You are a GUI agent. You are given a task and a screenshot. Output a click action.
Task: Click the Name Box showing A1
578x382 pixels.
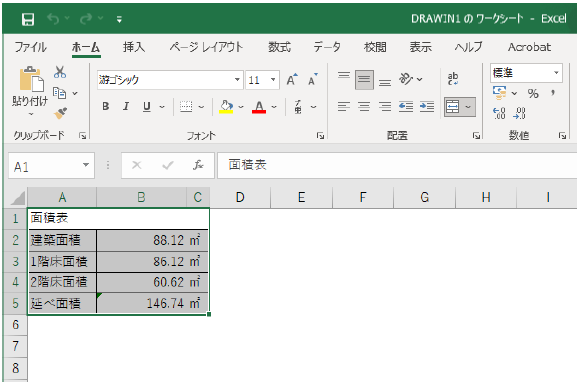tap(51, 166)
